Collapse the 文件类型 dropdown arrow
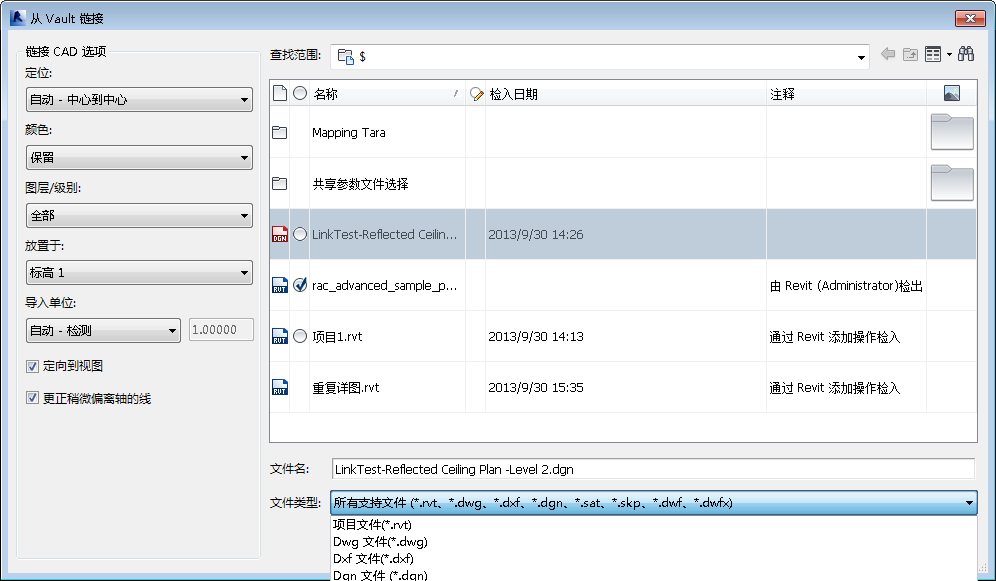The width and height of the screenshot is (996, 581). [x=969, y=503]
